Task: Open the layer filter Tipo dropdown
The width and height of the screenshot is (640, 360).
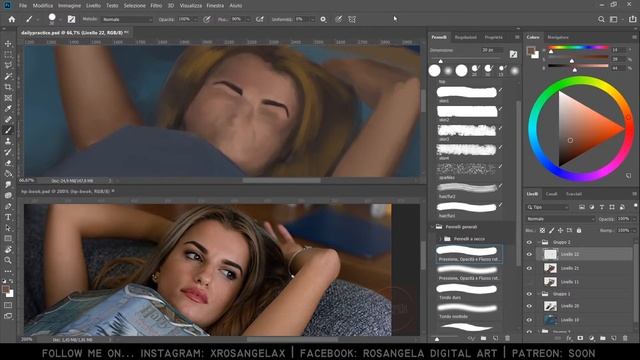Action: coord(547,207)
